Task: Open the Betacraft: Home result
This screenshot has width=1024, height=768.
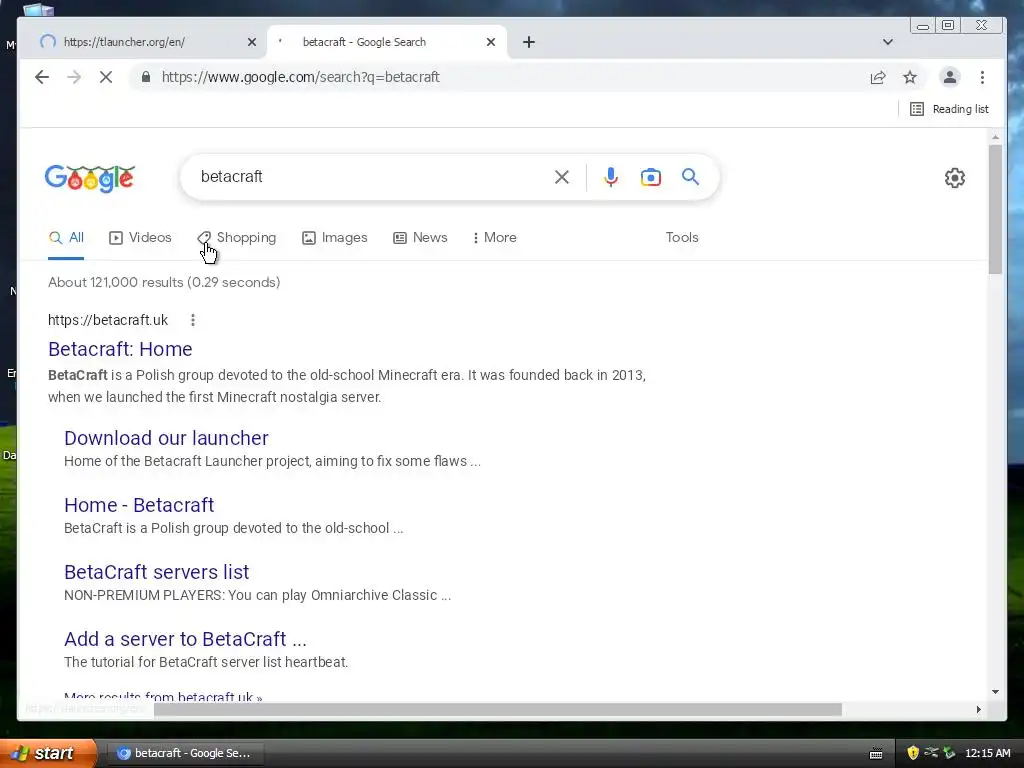Action: pos(120,349)
